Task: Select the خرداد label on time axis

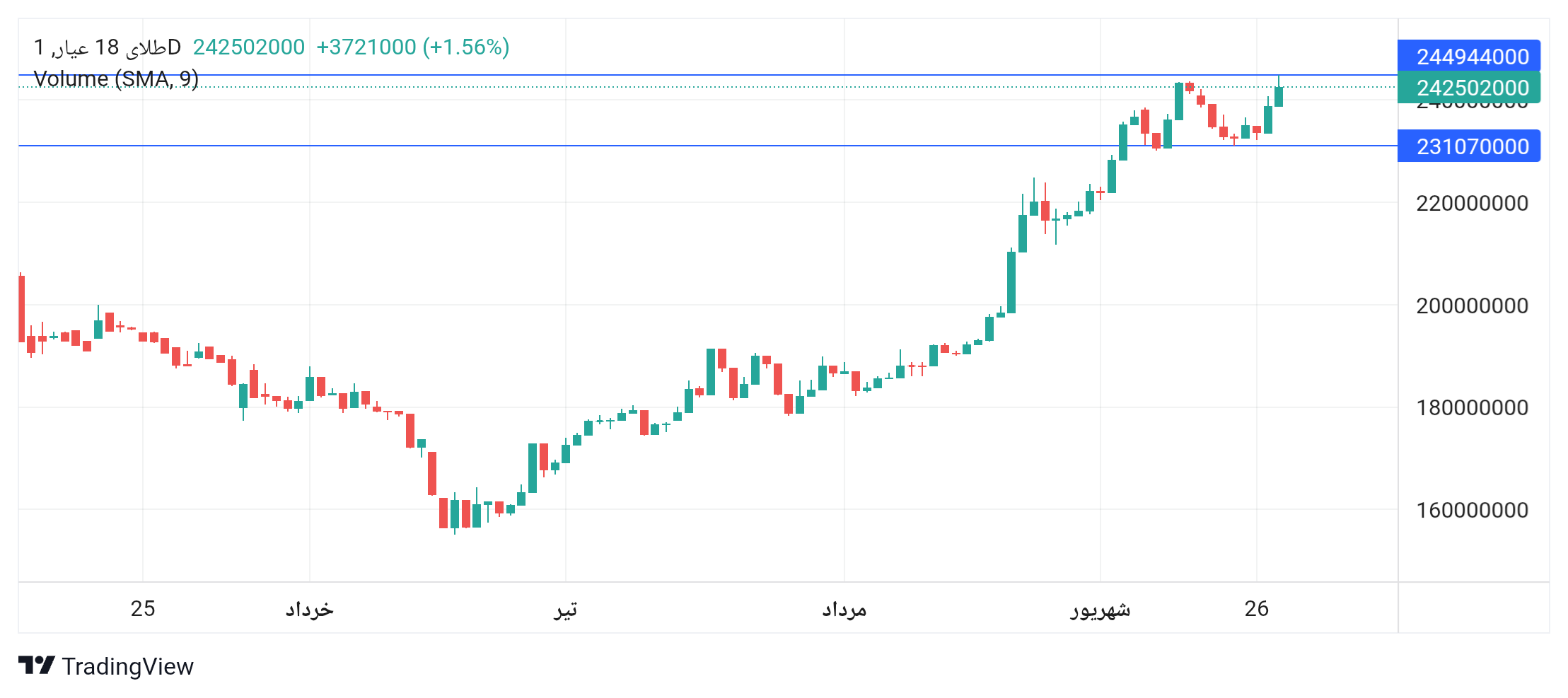Action: pyautogui.click(x=309, y=608)
